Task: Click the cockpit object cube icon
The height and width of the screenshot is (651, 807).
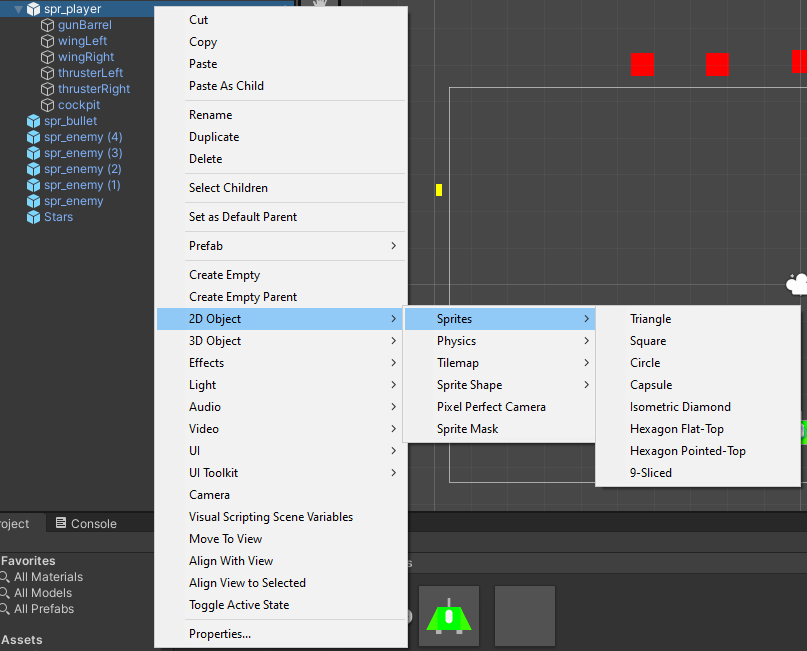Action: [48, 105]
